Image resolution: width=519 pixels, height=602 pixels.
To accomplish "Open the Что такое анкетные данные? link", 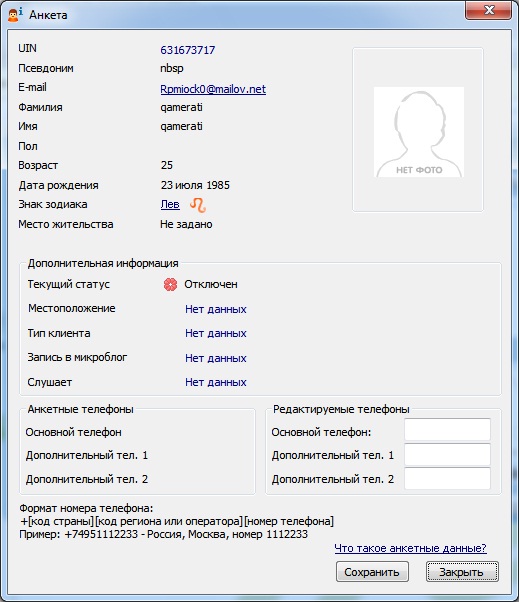I will [410, 548].
